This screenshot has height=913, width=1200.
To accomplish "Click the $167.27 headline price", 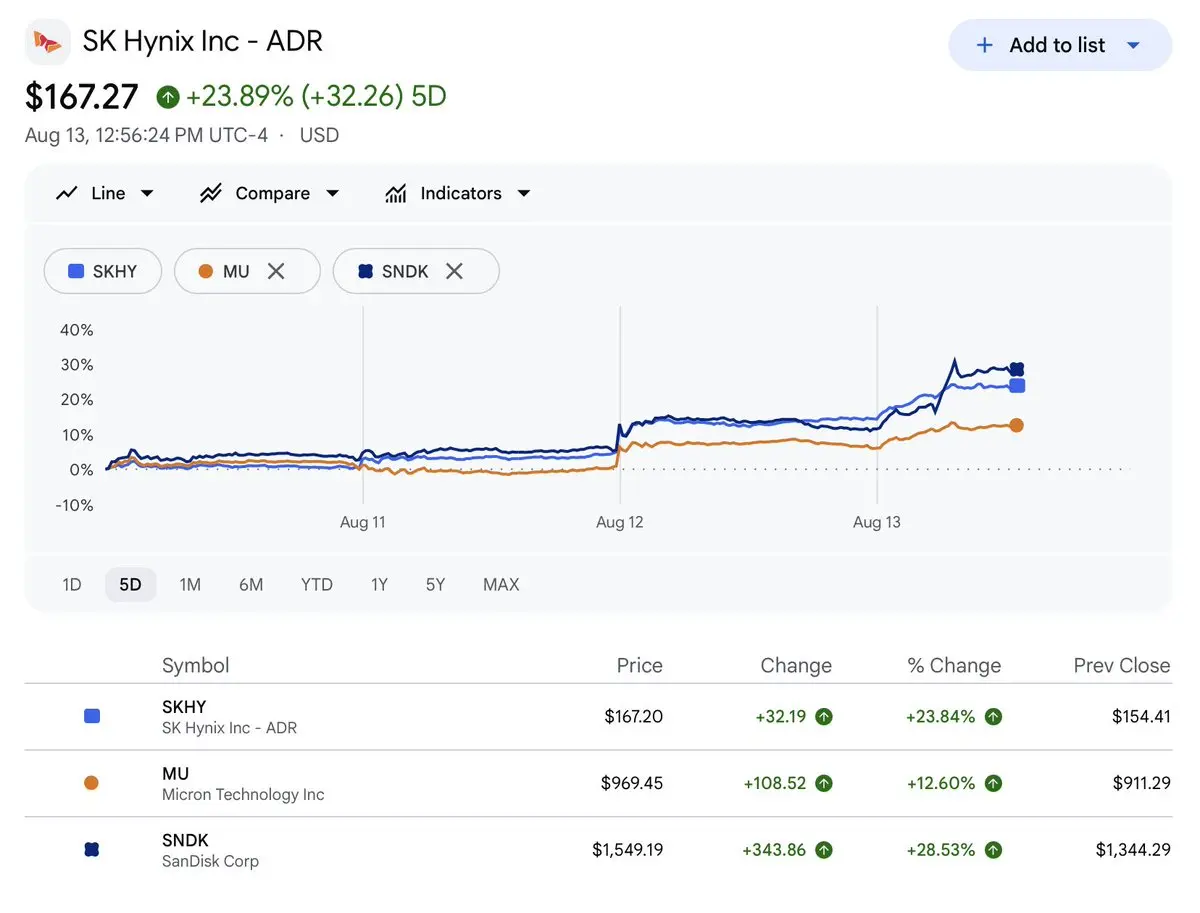I will point(82,97).
